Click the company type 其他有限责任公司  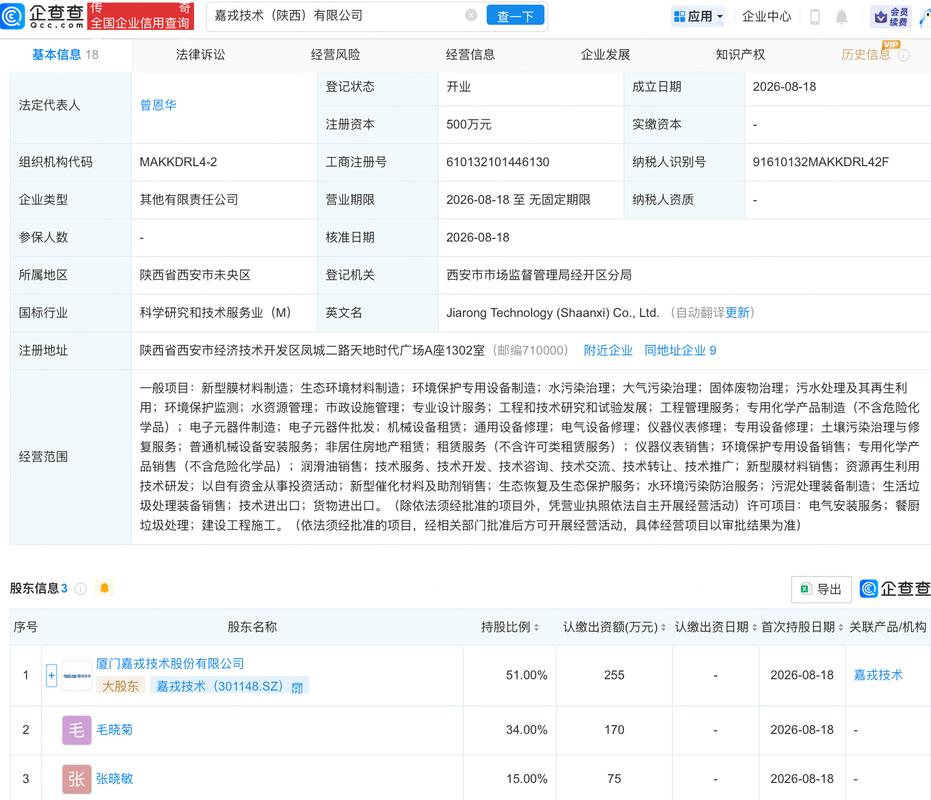coord(189,200)
